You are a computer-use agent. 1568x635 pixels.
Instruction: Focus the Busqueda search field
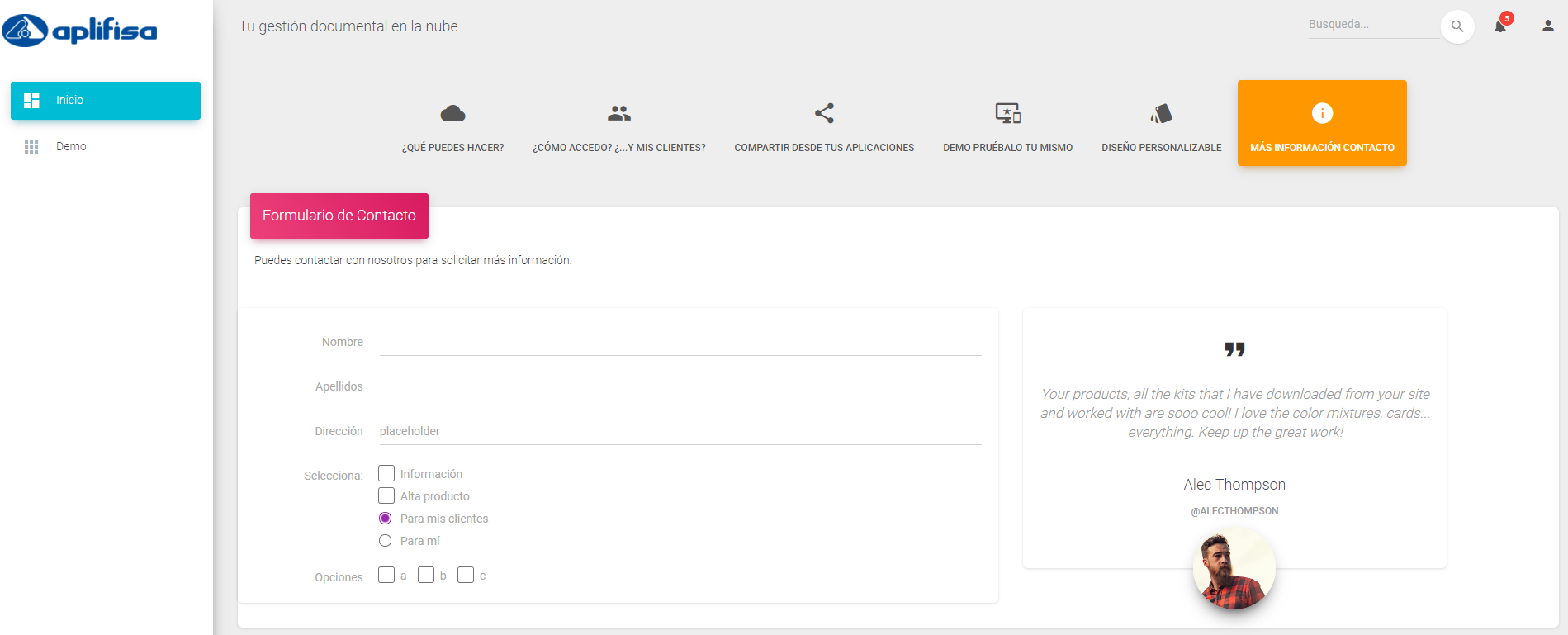1372,25
